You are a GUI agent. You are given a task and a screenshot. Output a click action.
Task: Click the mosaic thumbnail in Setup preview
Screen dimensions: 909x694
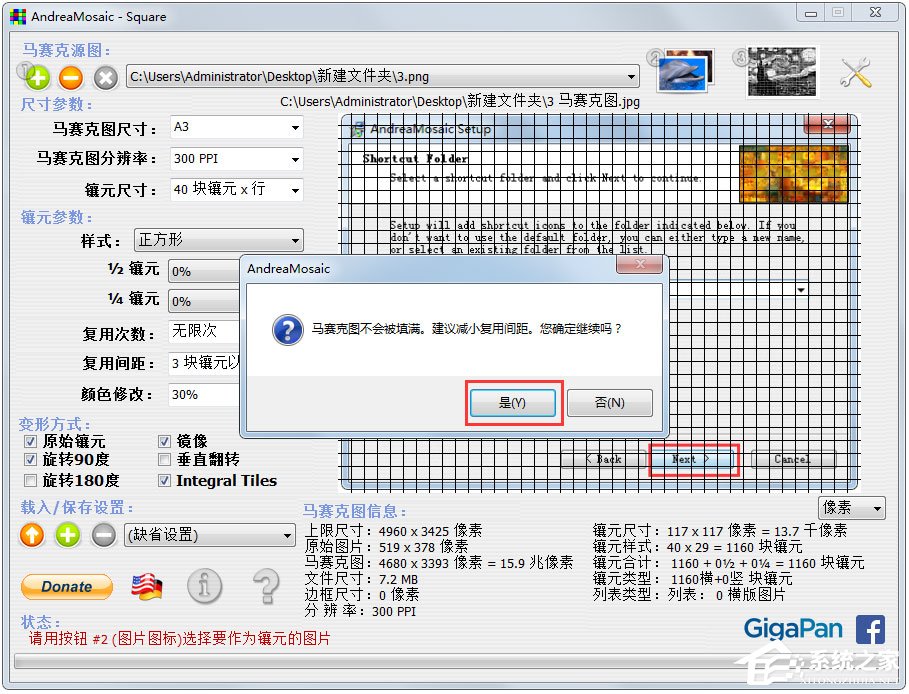pos(794,173)
